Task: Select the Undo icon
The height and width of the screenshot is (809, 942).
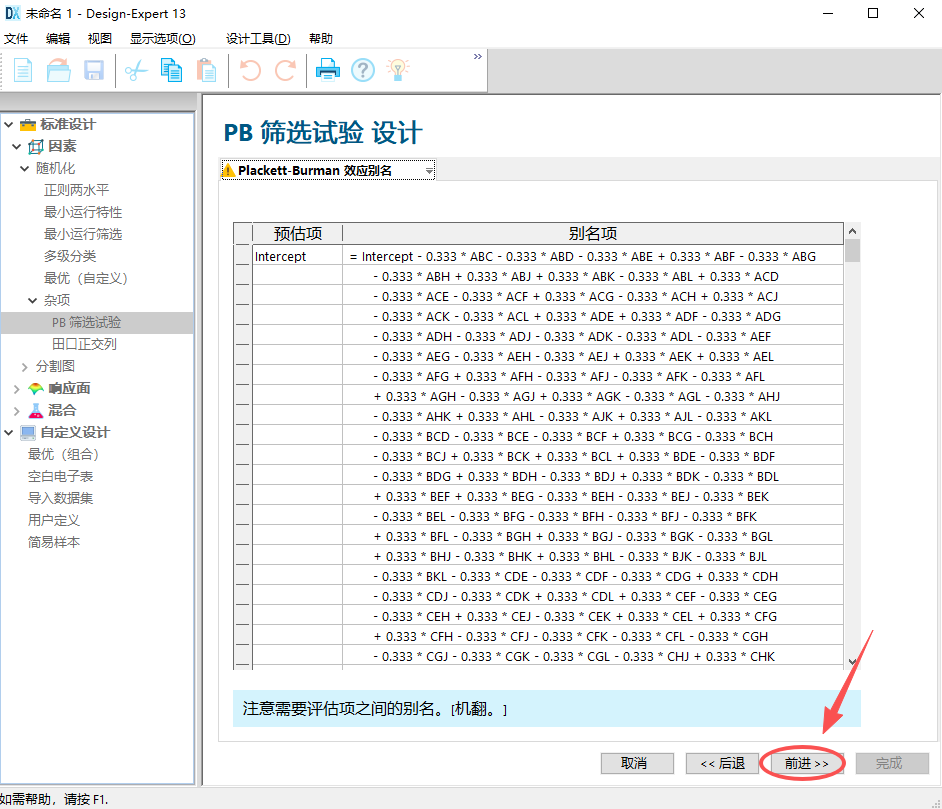Action: 251,69
